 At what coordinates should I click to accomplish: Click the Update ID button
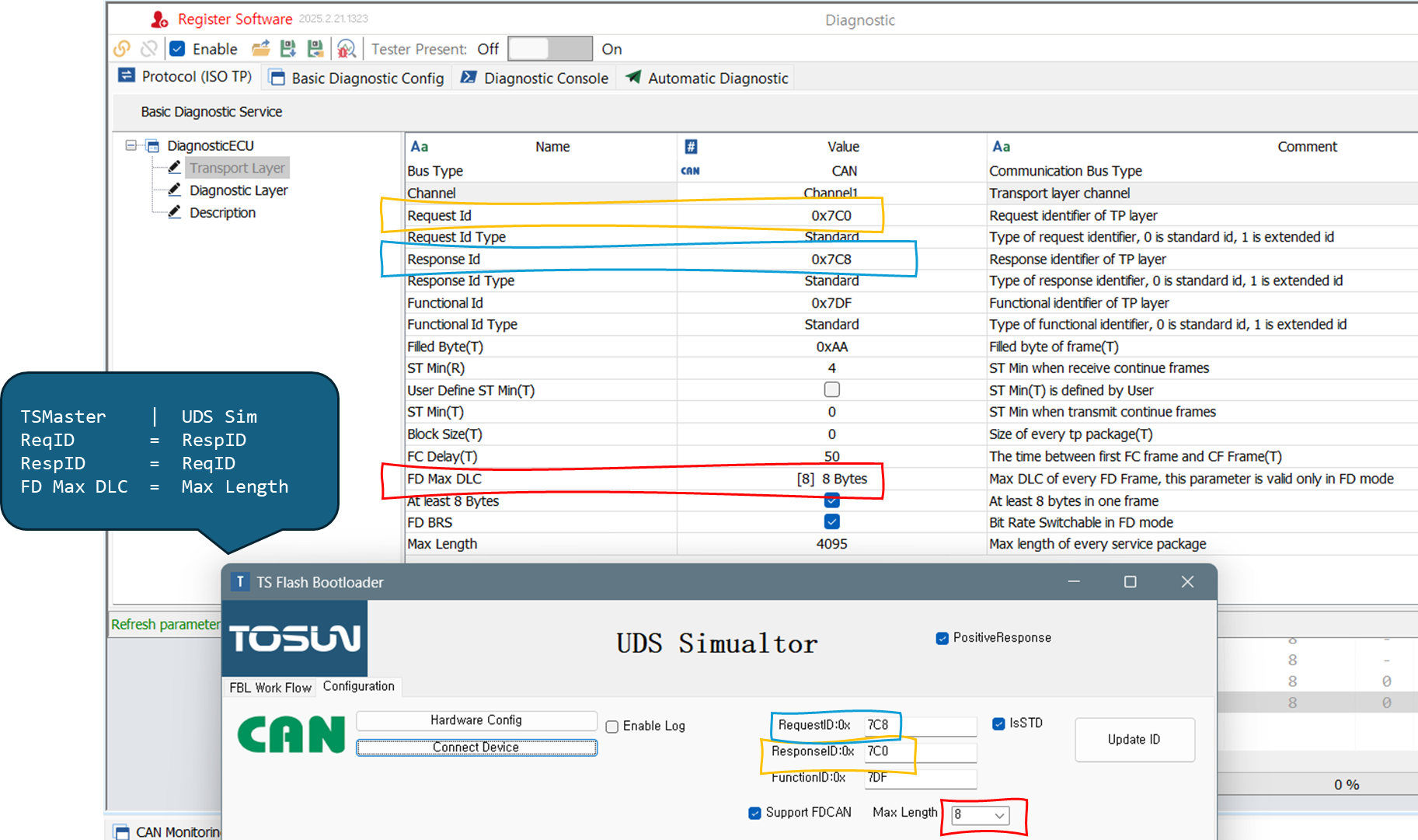[1134, 740]
